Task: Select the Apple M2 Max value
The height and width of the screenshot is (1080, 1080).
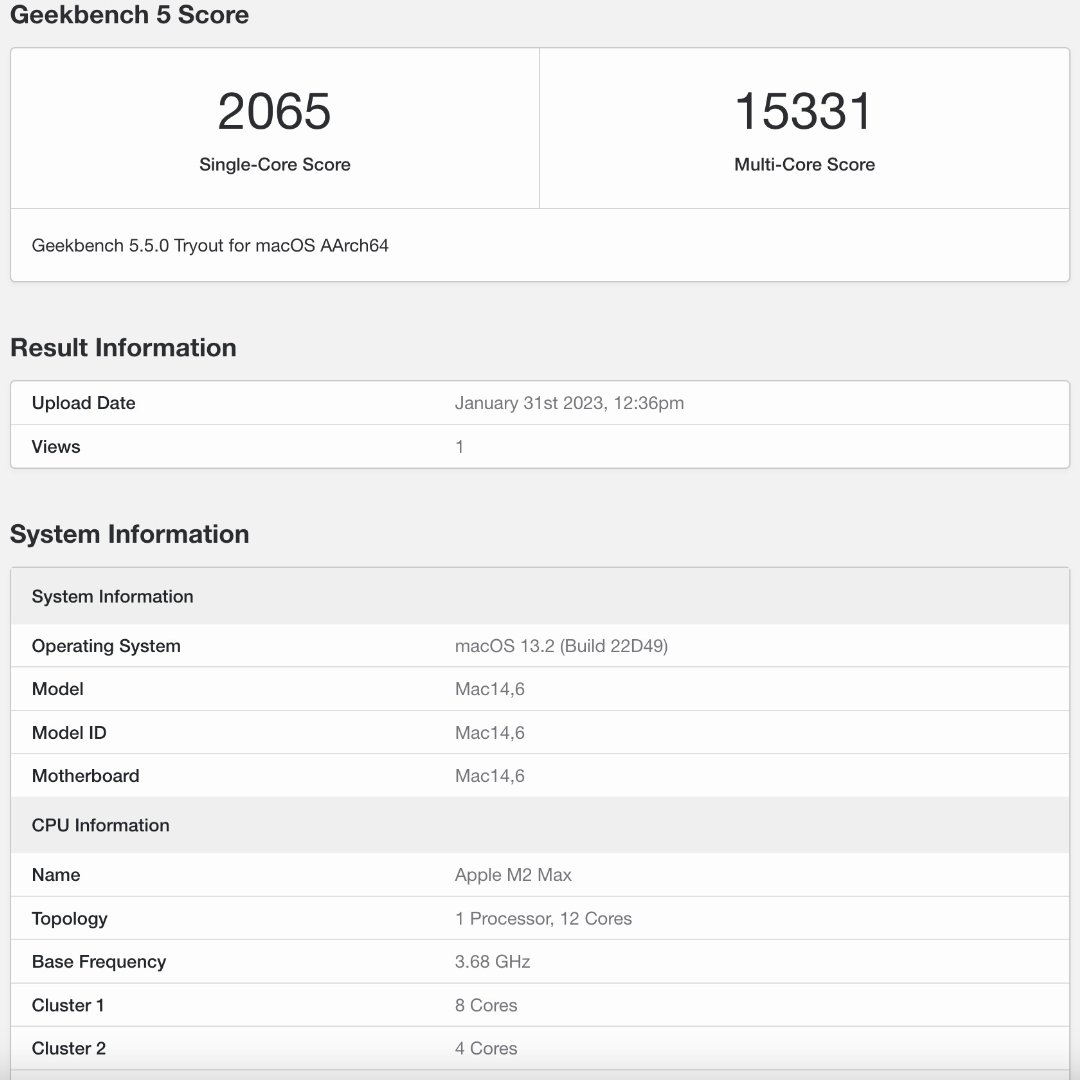Action: [x=513, y=875]
